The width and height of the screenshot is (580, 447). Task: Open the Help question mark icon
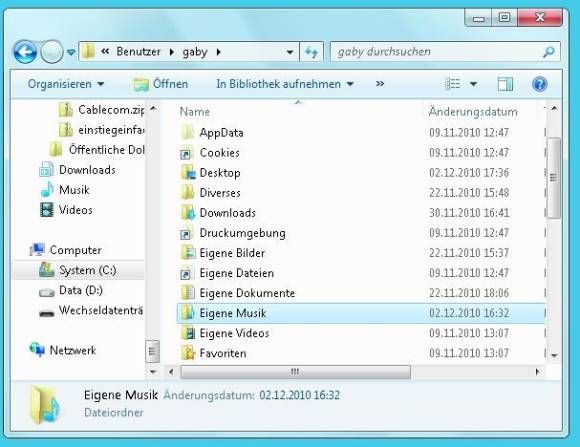pyautogui.click(x=540, y=84)
